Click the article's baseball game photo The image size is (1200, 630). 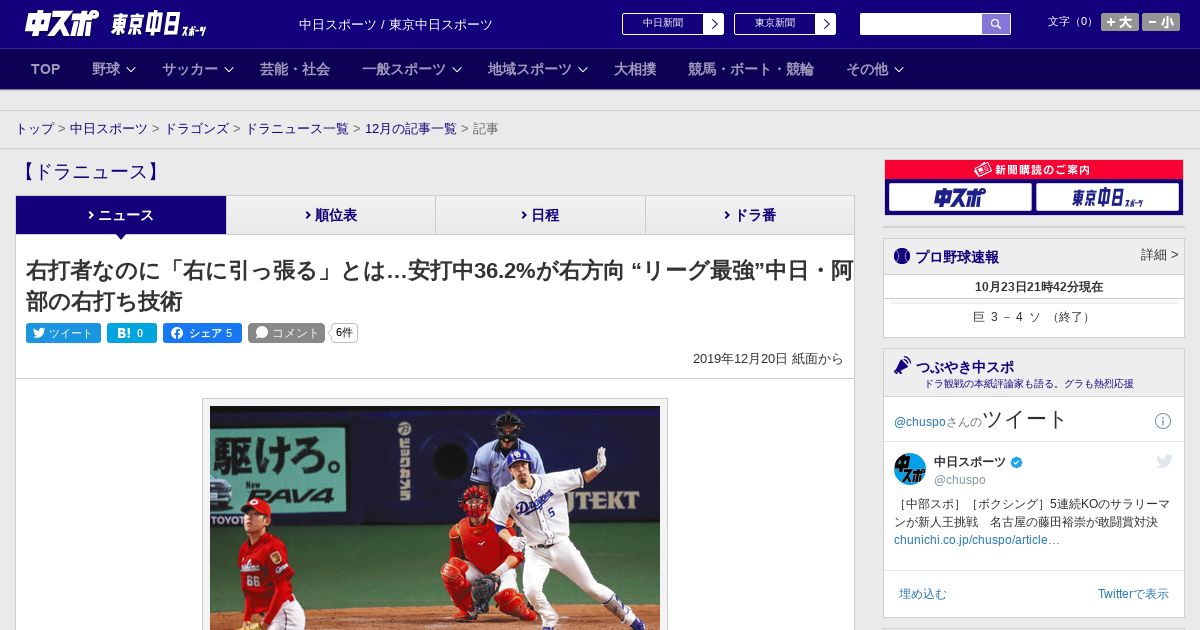pyautogui.click(x=435, y=517)
